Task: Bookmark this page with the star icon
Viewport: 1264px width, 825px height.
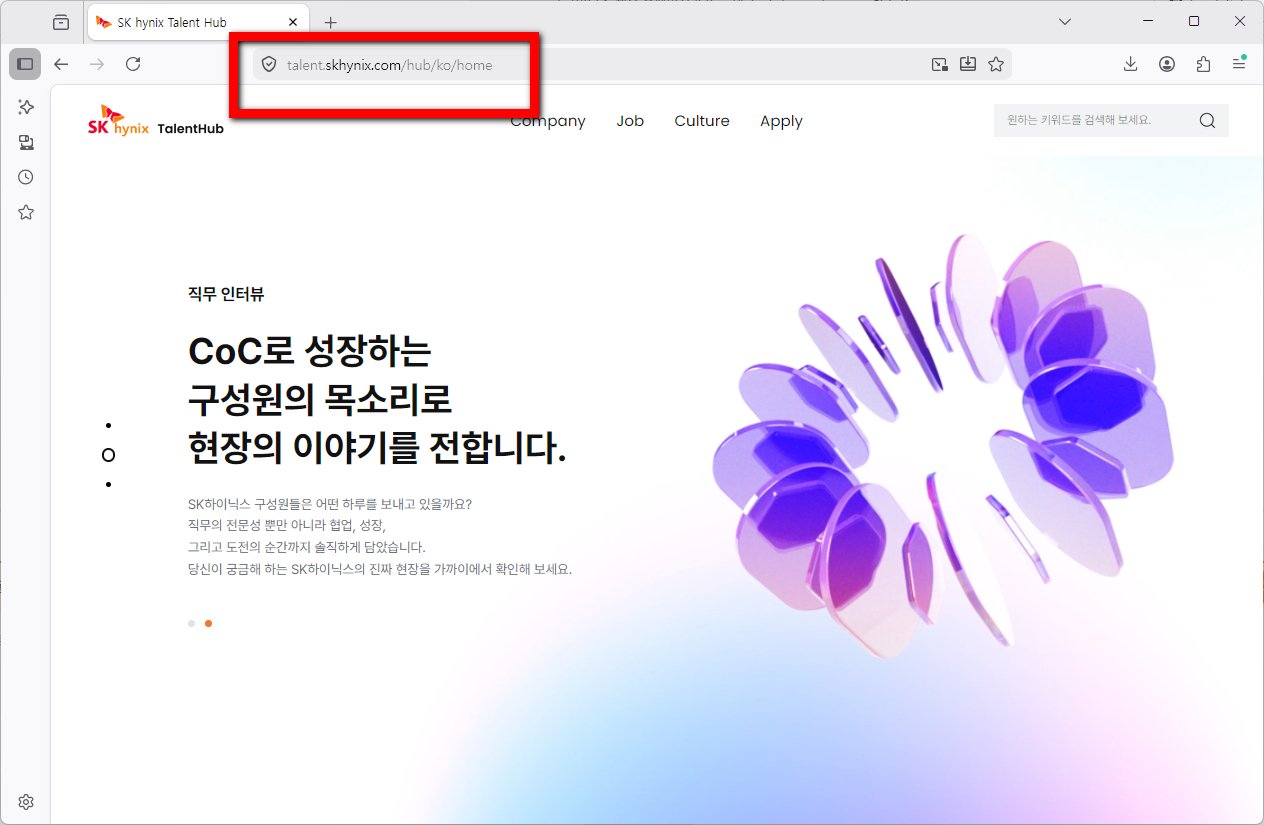Action: coord(996,64)
